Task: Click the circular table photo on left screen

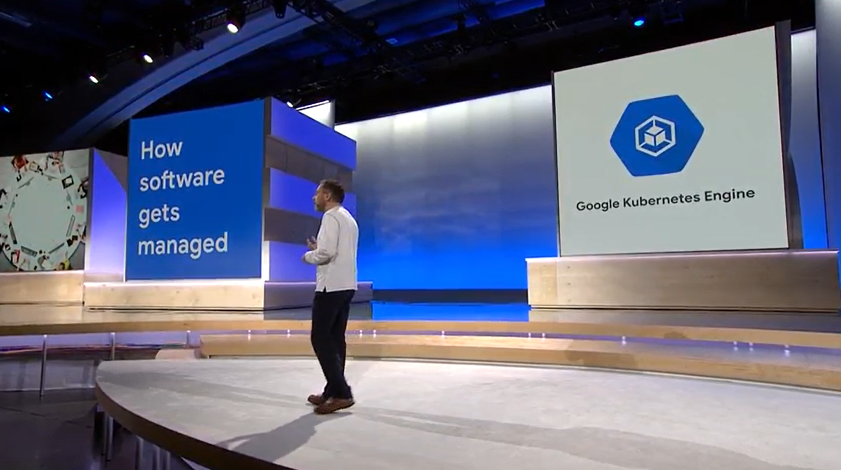Action: tap(43, 210)
